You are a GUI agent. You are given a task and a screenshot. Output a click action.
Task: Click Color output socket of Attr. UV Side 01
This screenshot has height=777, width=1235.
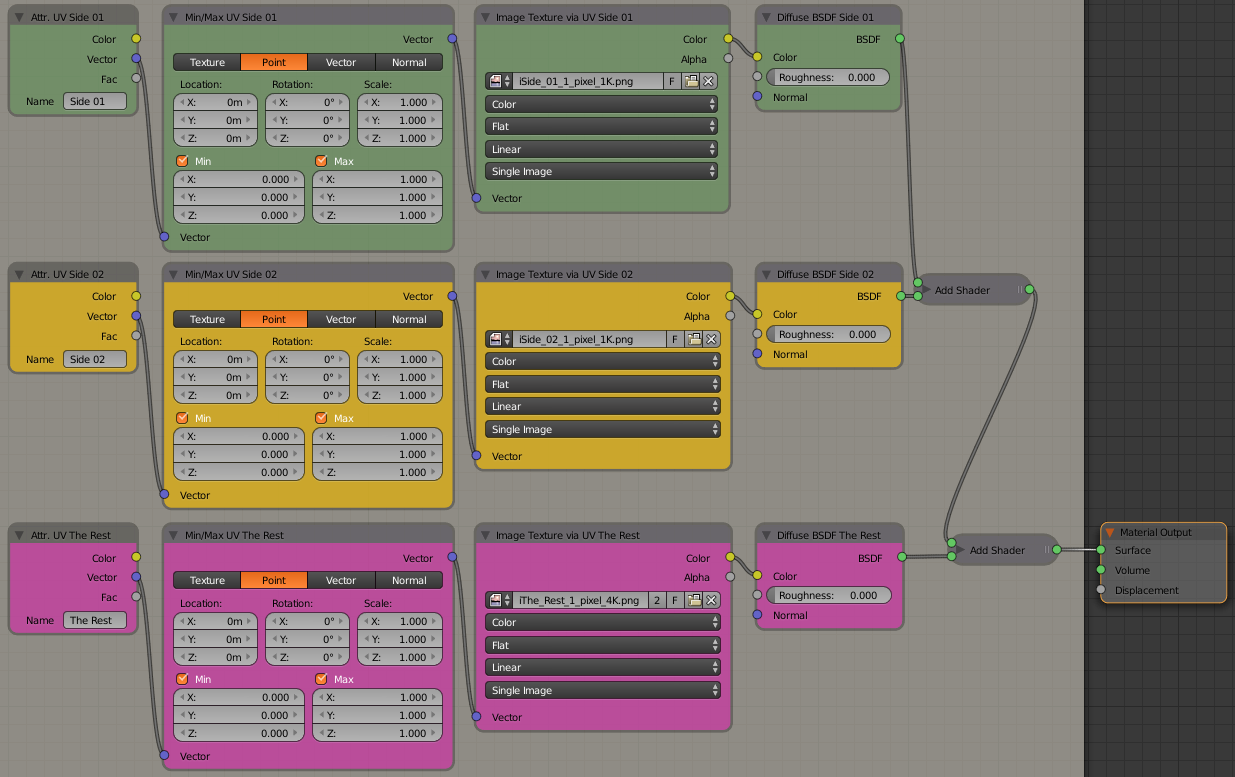coord(136,39)
